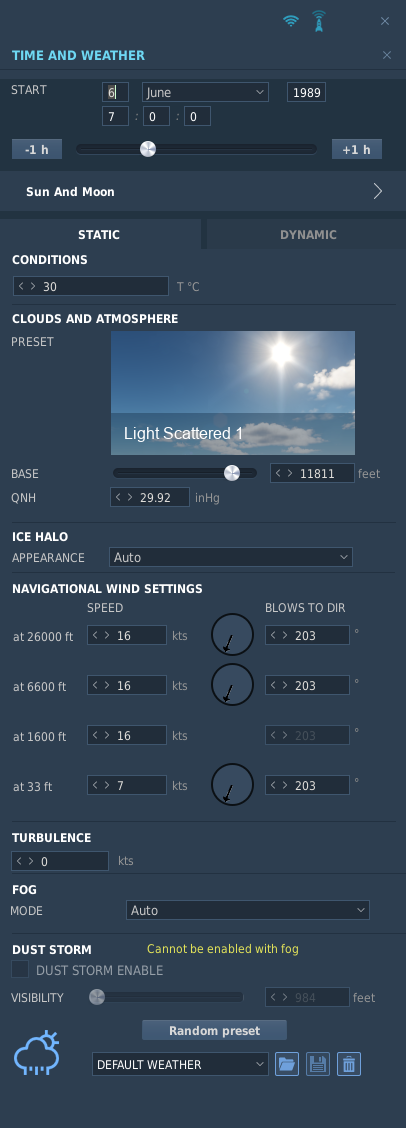Open the Ice Halo Appearance dropdown

(230, 557)
